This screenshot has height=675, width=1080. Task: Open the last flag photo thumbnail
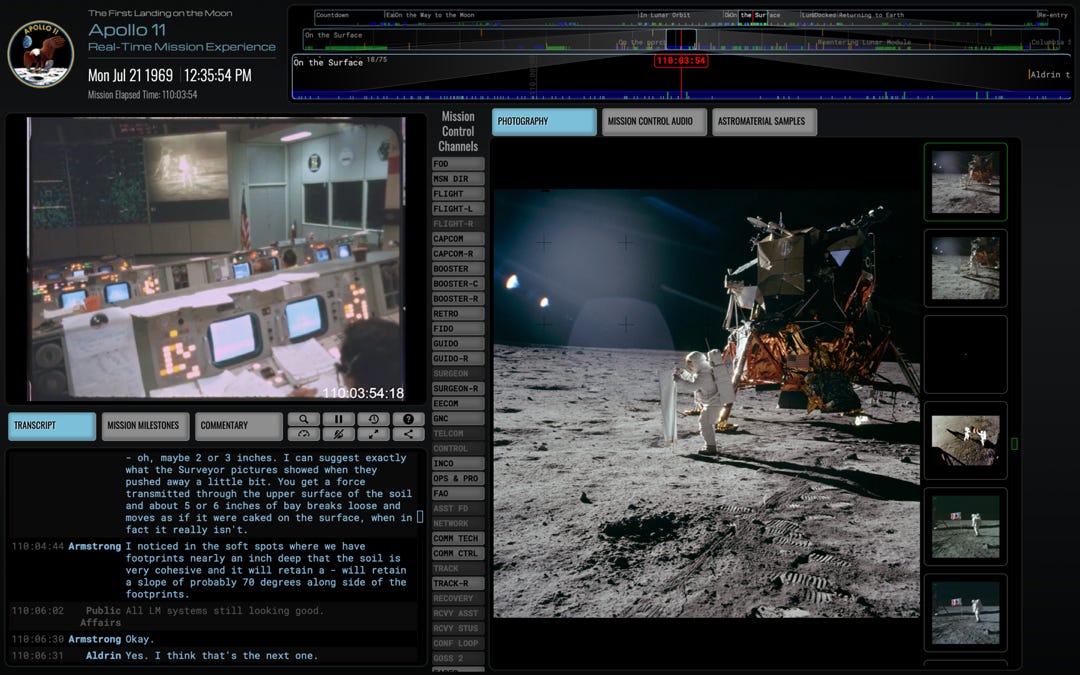965,612
